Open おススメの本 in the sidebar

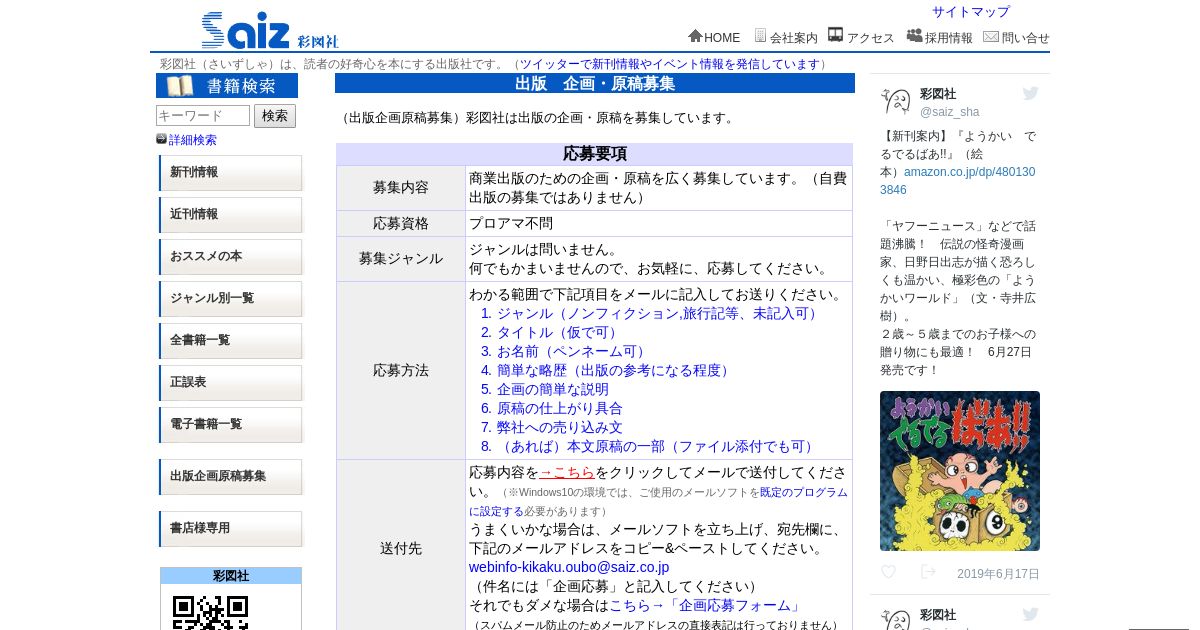pyautogui.click(x=230, y=257)
